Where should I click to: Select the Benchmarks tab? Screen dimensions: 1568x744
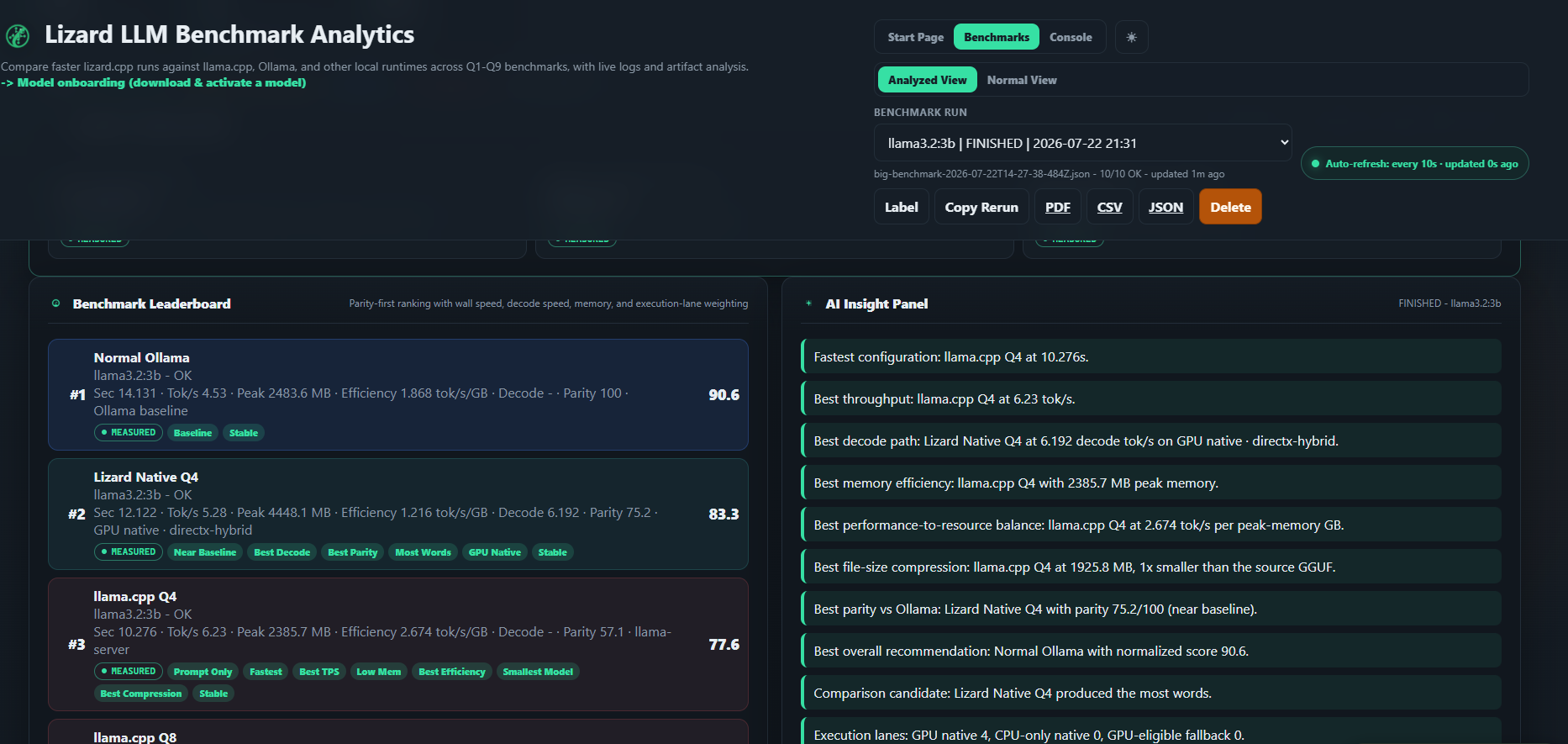pos(997,37)
